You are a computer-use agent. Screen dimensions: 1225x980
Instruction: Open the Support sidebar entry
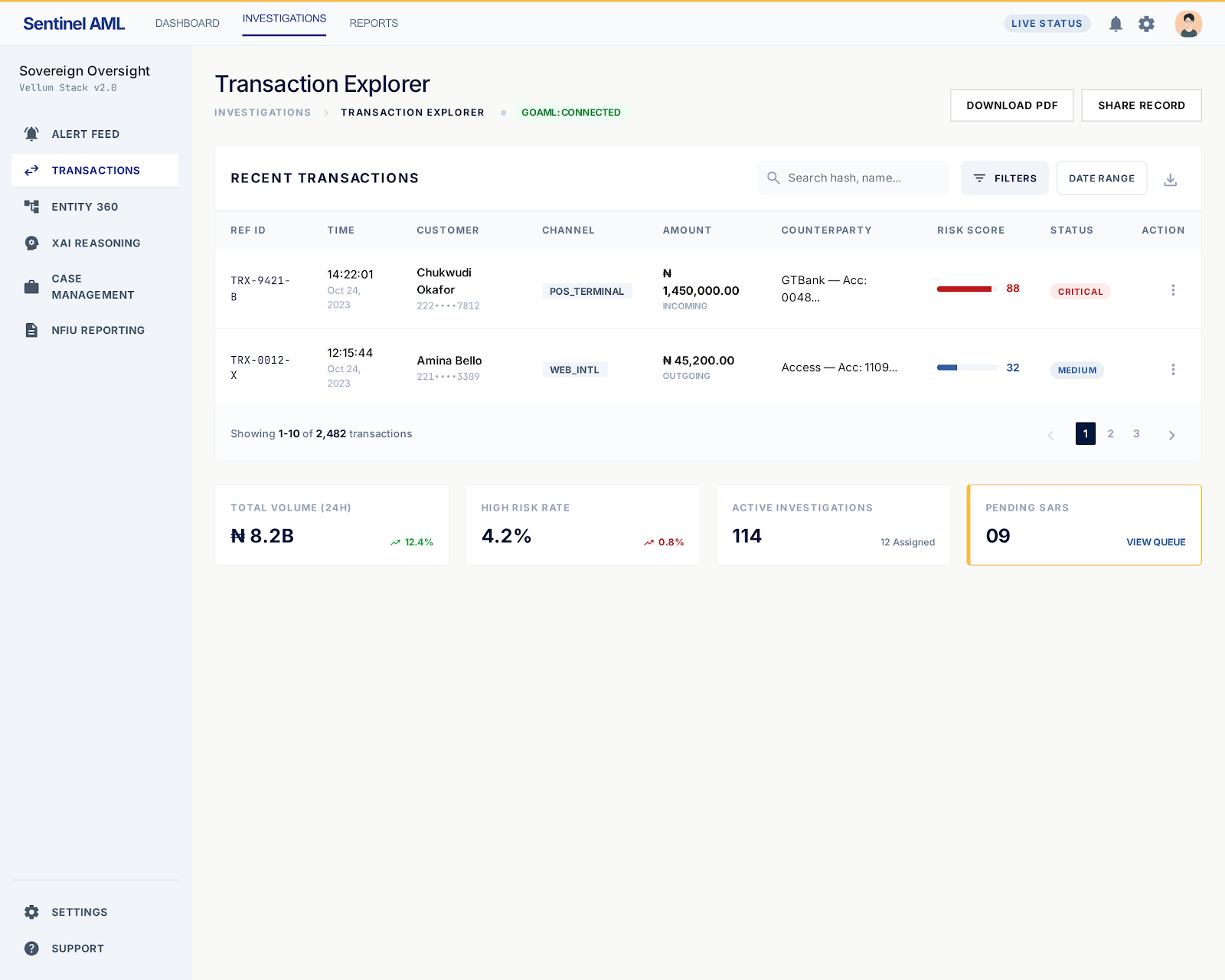click(95, 949)
